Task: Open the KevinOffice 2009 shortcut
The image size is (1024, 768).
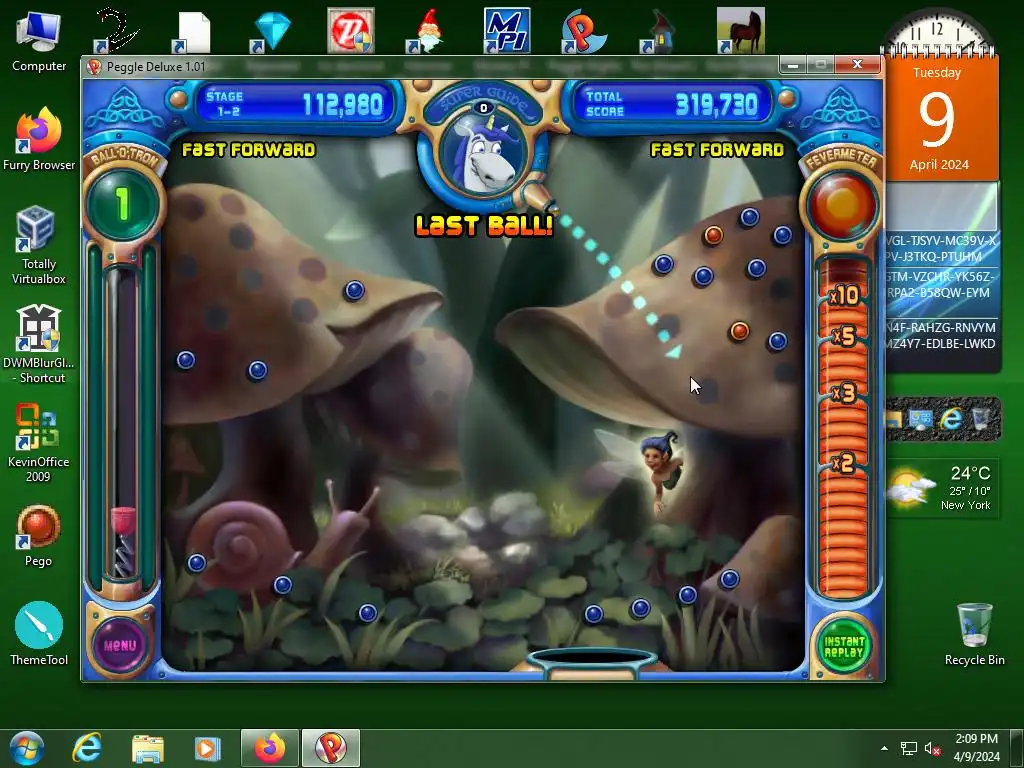Action: coord(39,443)
